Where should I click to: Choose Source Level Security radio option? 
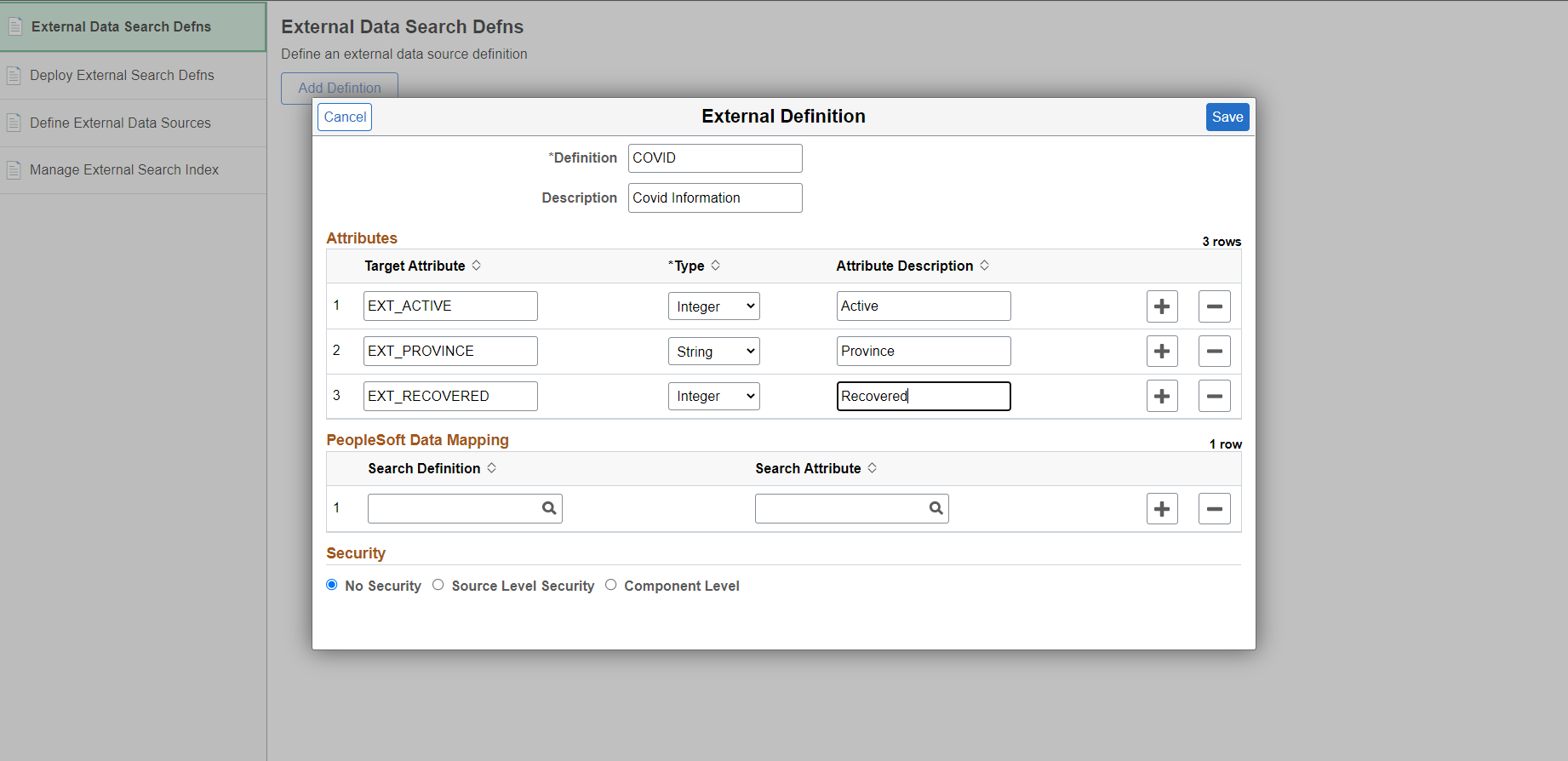pos(438,585)
